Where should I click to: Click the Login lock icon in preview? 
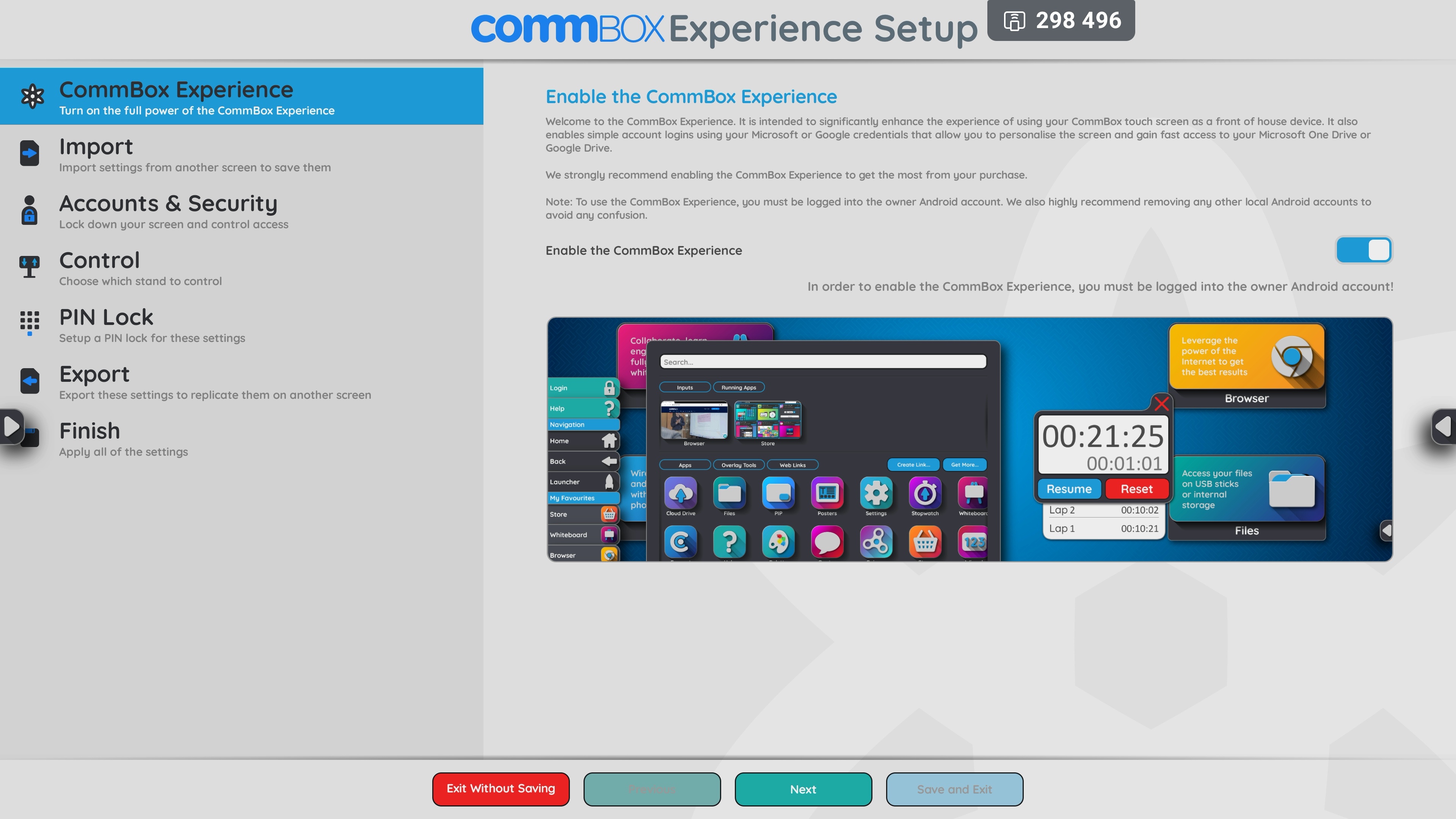[x=609, y=388]
